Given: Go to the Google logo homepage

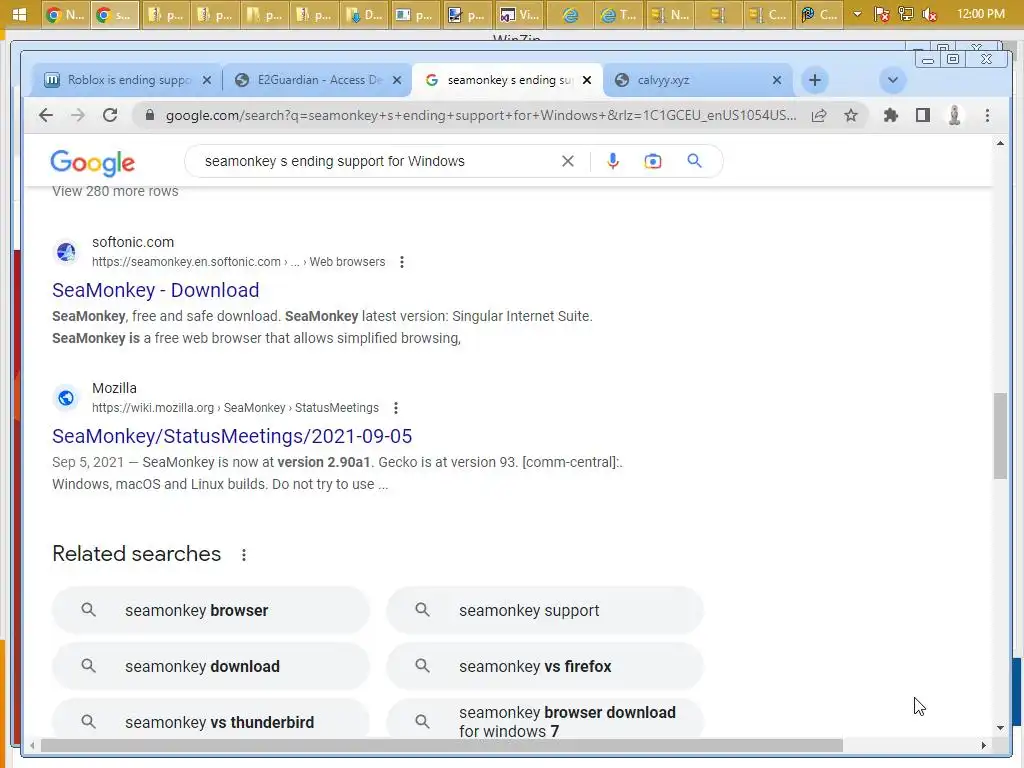Looking at the screenshot, I should 93,163.
